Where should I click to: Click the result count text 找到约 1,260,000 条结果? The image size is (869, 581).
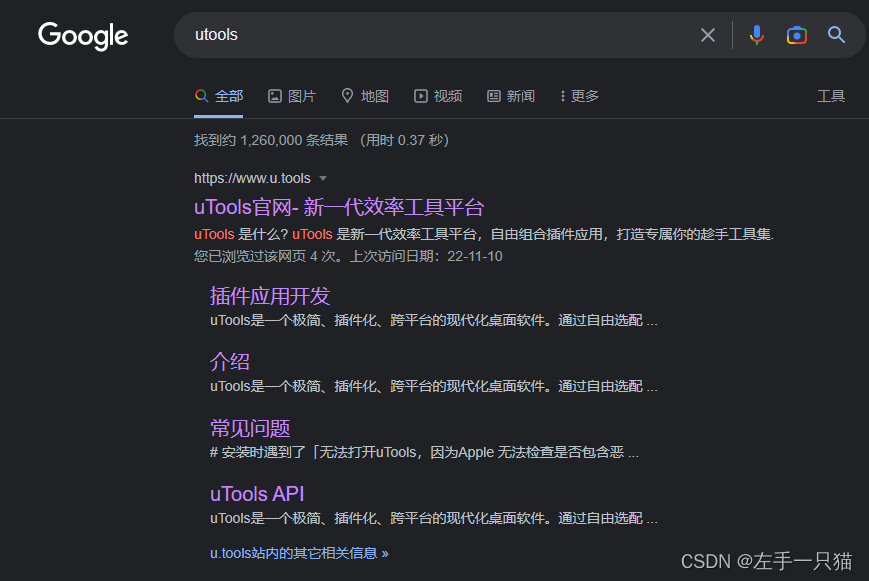click(x=271, y=140)
